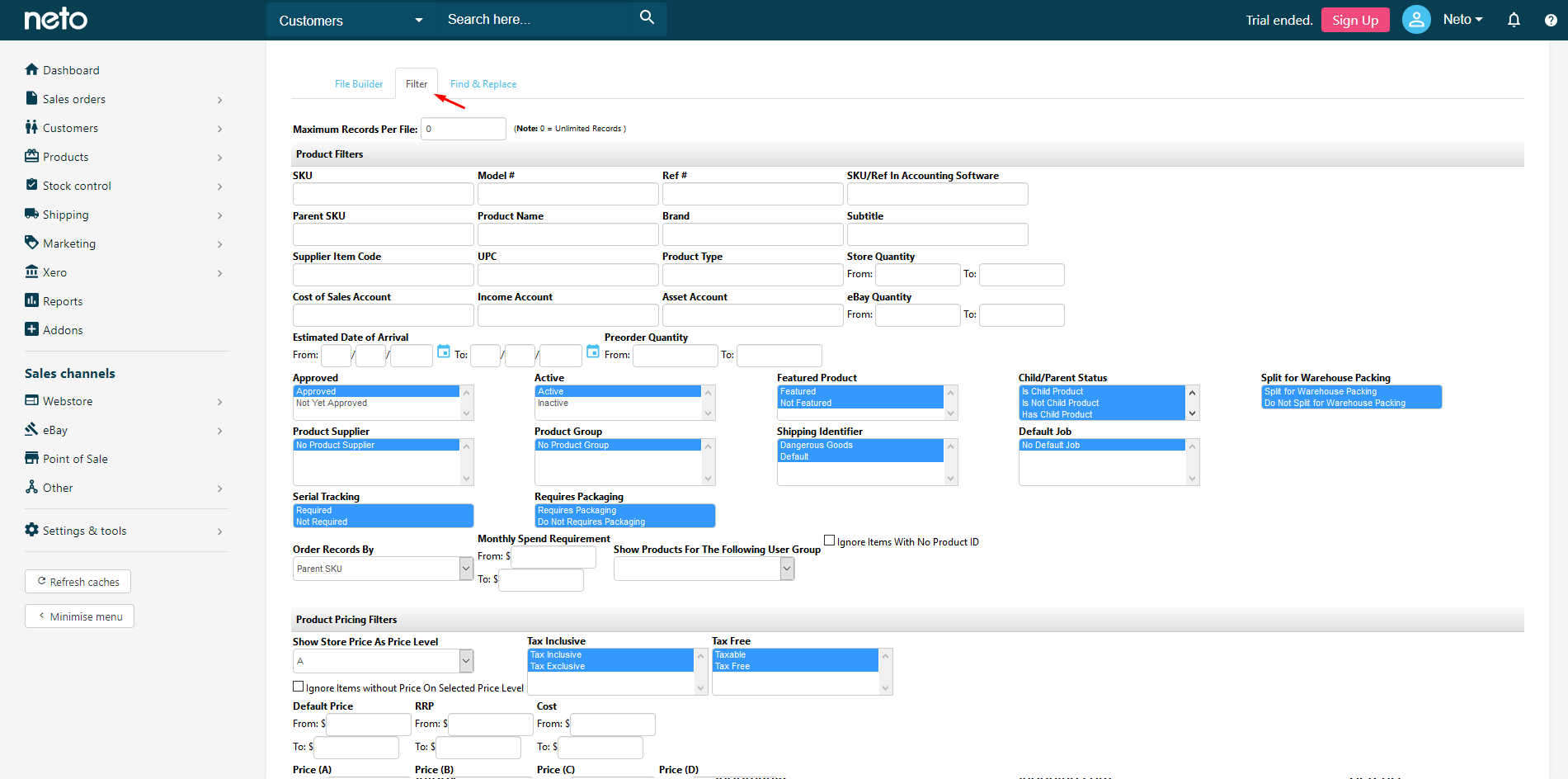Select the Filter tab
1568x779 pixels.
click(417, 84)
